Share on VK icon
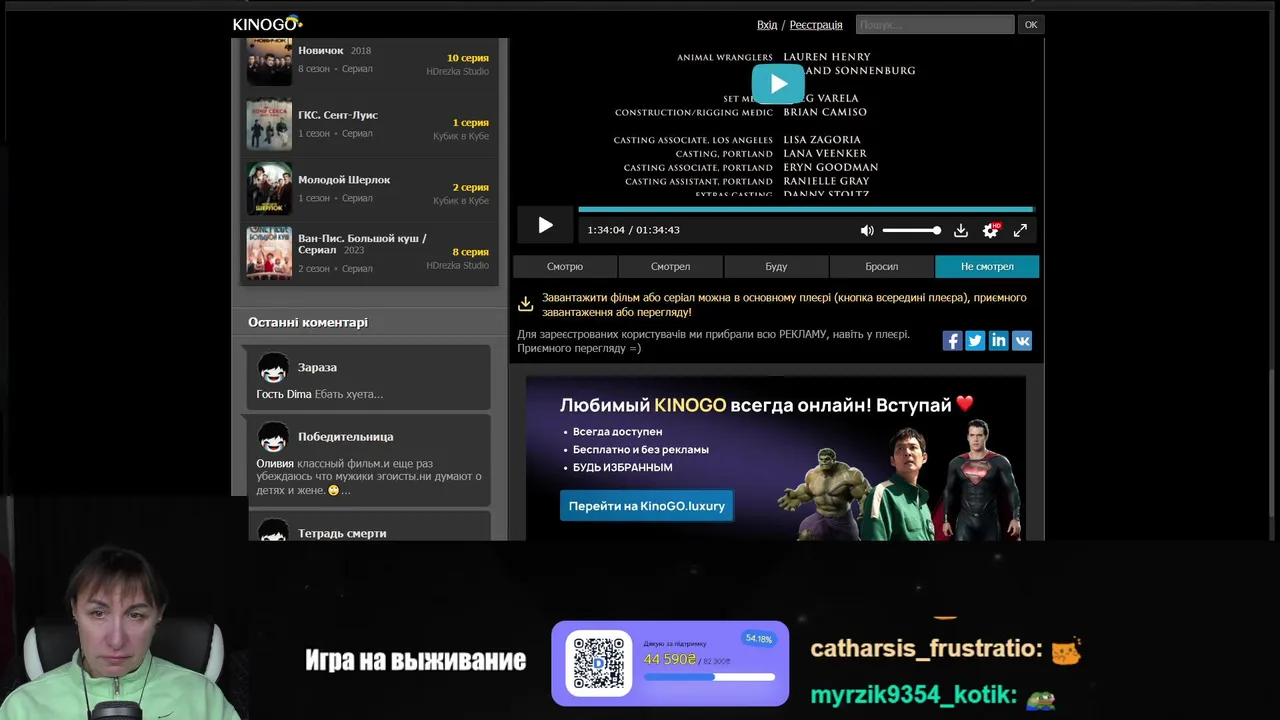 point(1022,340)
